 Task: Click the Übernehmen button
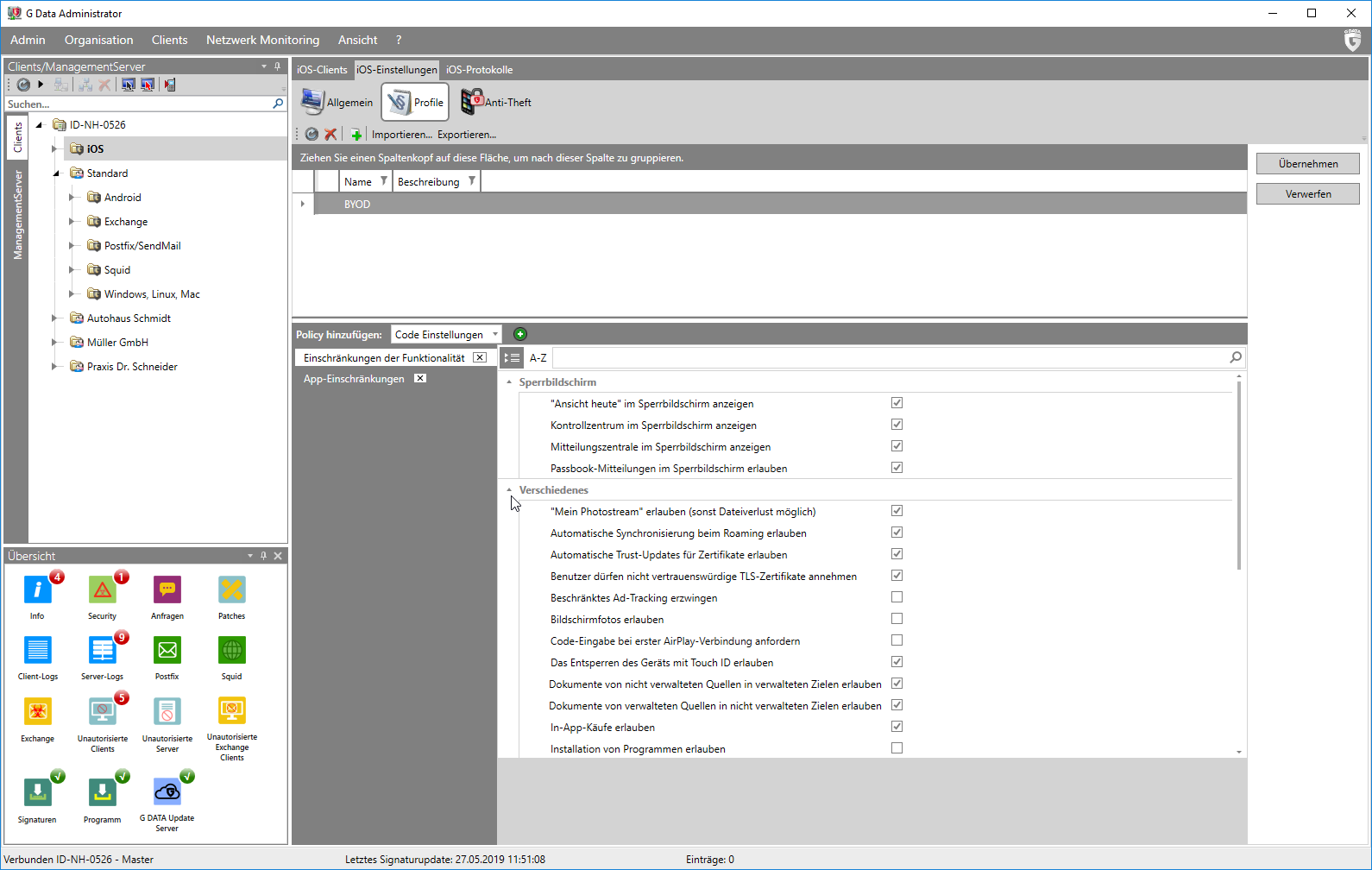coord(1308,164)
